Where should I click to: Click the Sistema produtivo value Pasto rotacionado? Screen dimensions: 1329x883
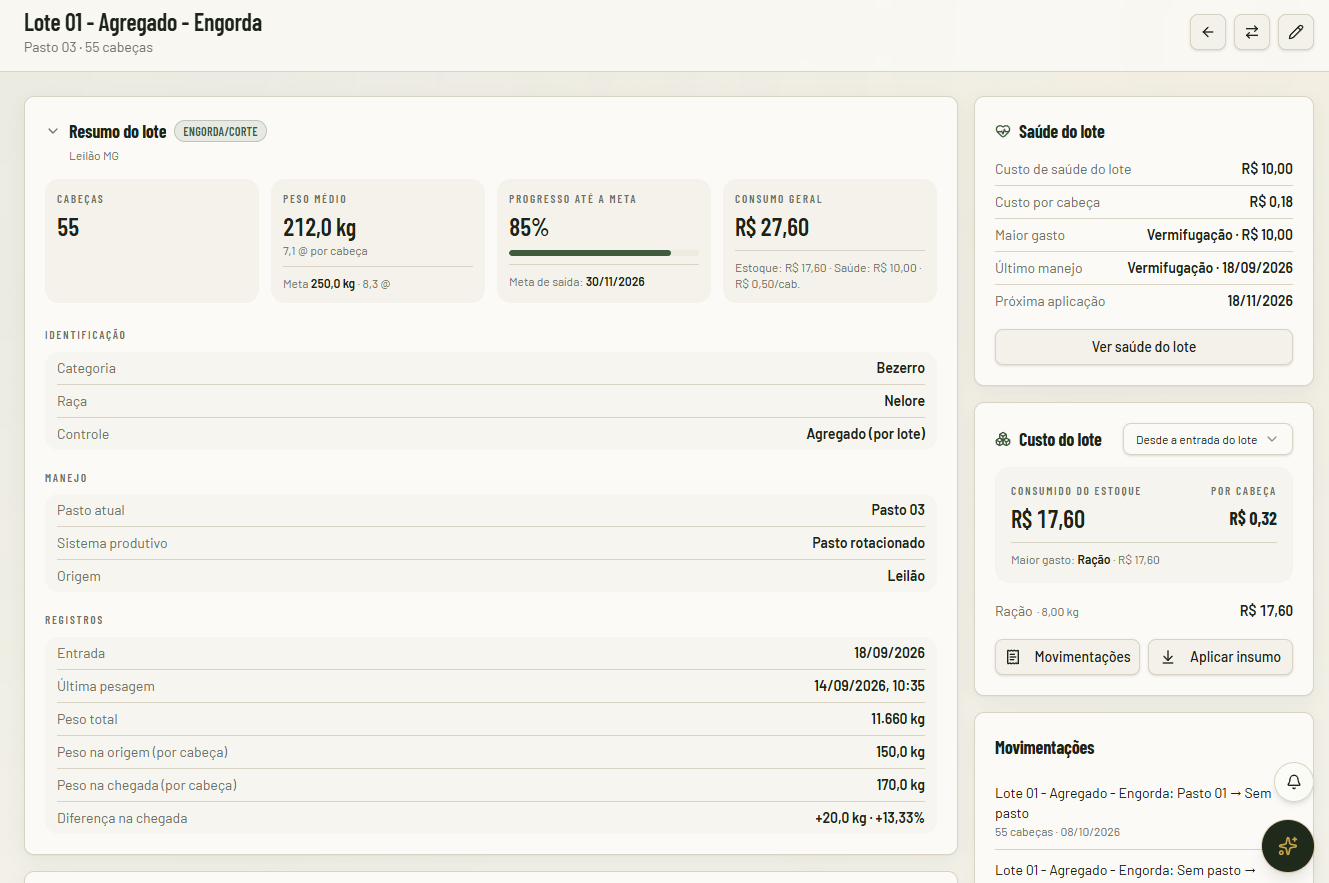[x=868, y=543]
